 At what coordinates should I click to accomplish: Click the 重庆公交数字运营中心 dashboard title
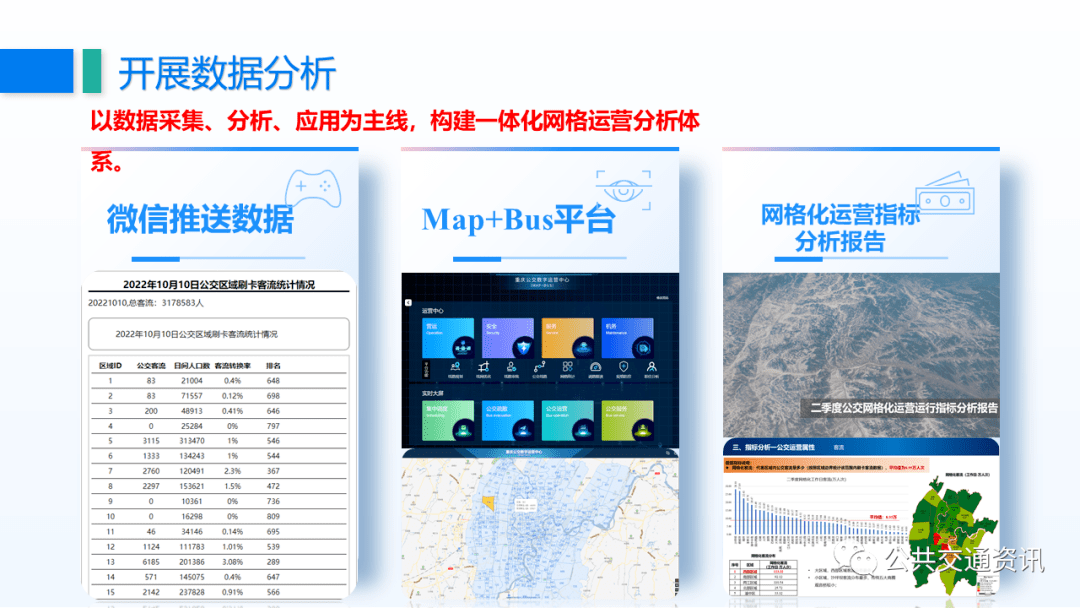[x=541, y=280]
